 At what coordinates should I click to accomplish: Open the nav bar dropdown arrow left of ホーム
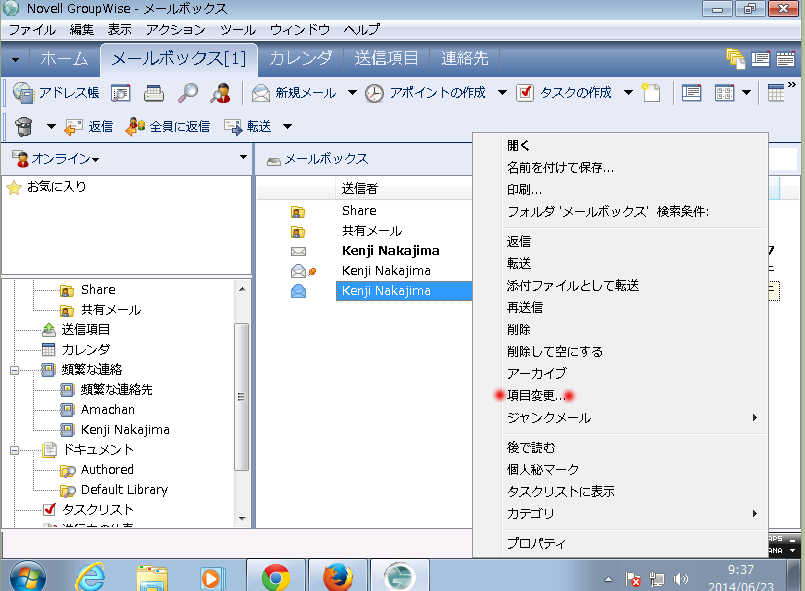point(15,60)
